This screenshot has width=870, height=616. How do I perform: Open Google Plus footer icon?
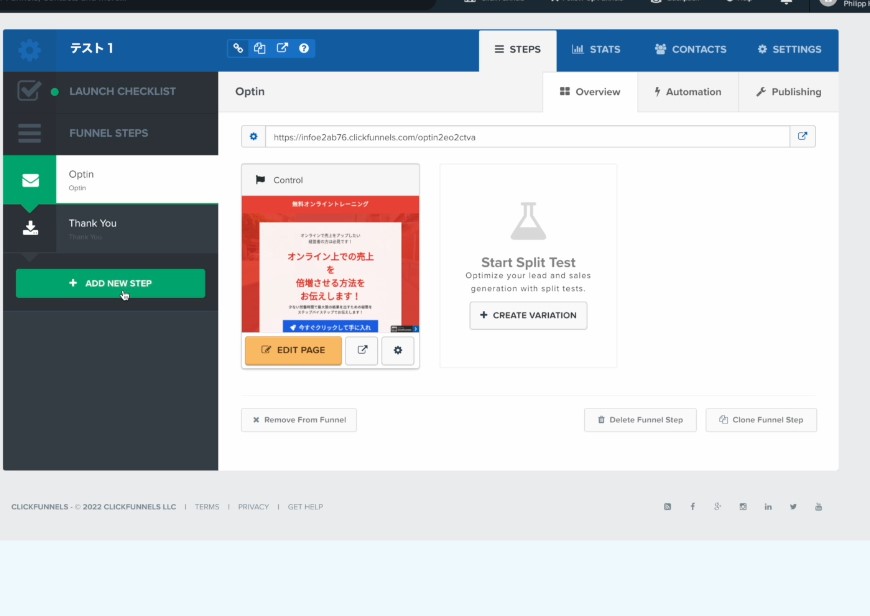point(717,507)
